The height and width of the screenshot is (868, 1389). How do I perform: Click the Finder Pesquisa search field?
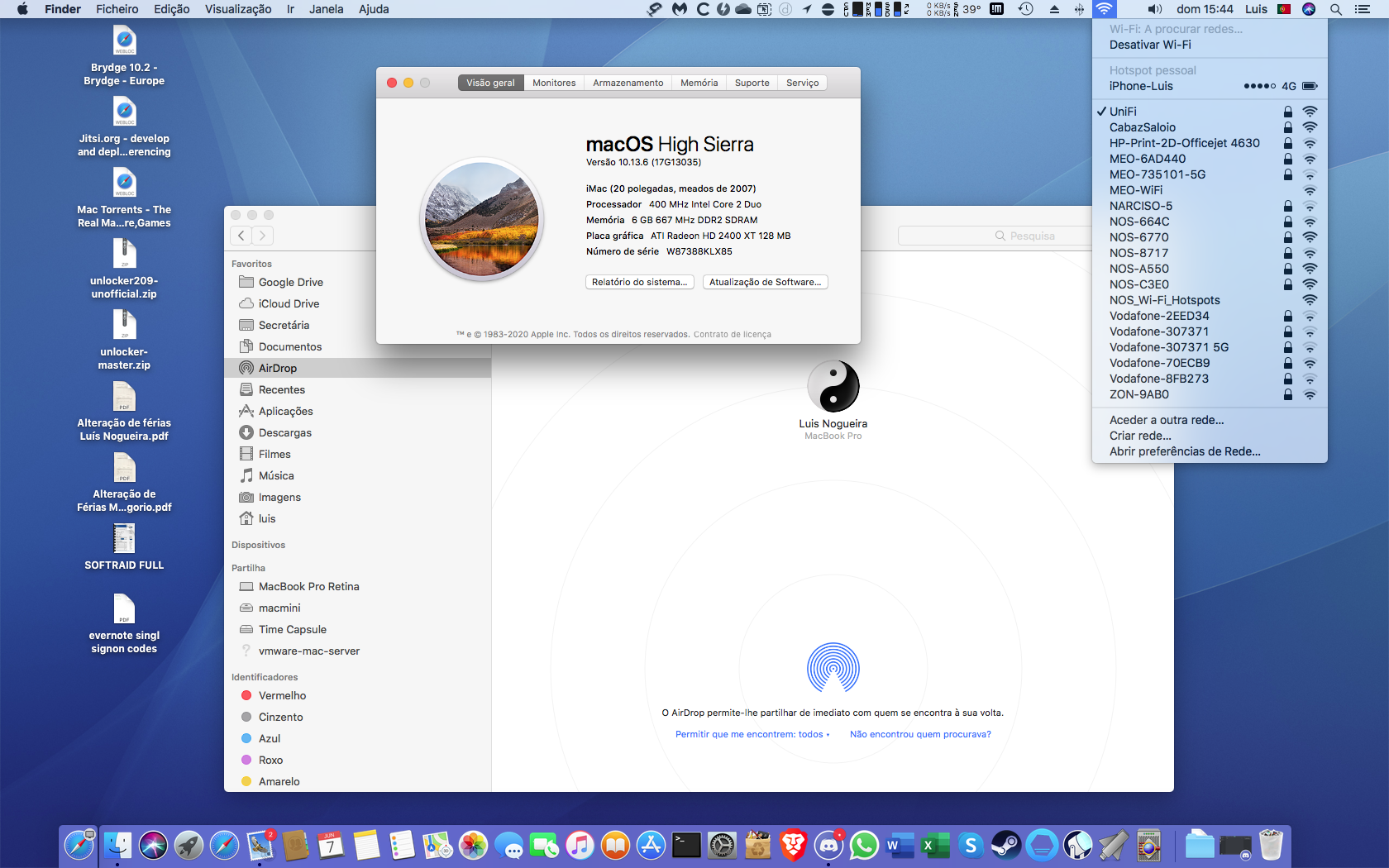click(x=1025, y=236)
